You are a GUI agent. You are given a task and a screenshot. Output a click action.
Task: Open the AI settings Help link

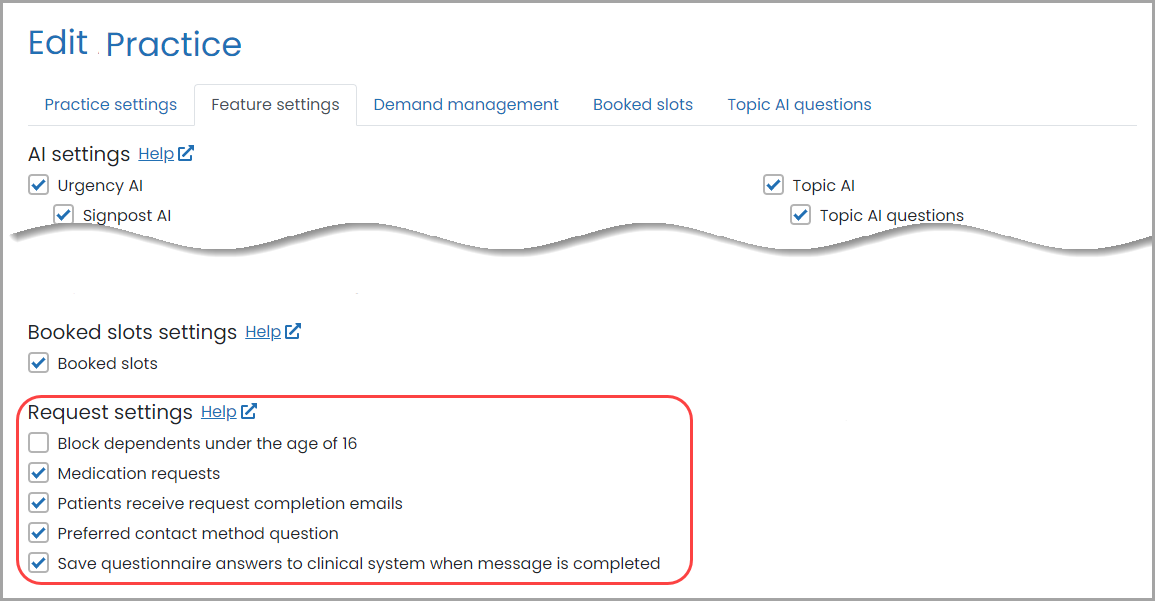tap(156, 153)
